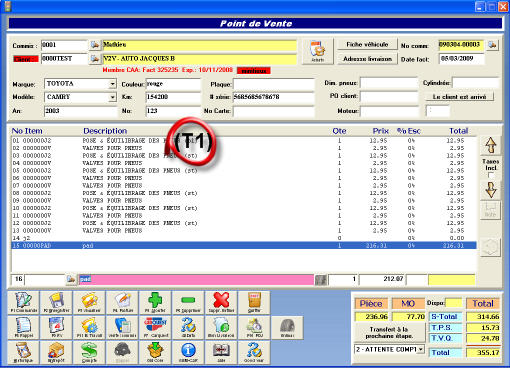Viewport: 510px width, 368px height.
Task: Click the F11 folder-with-gear work order icon
Action: pos(89,327)
